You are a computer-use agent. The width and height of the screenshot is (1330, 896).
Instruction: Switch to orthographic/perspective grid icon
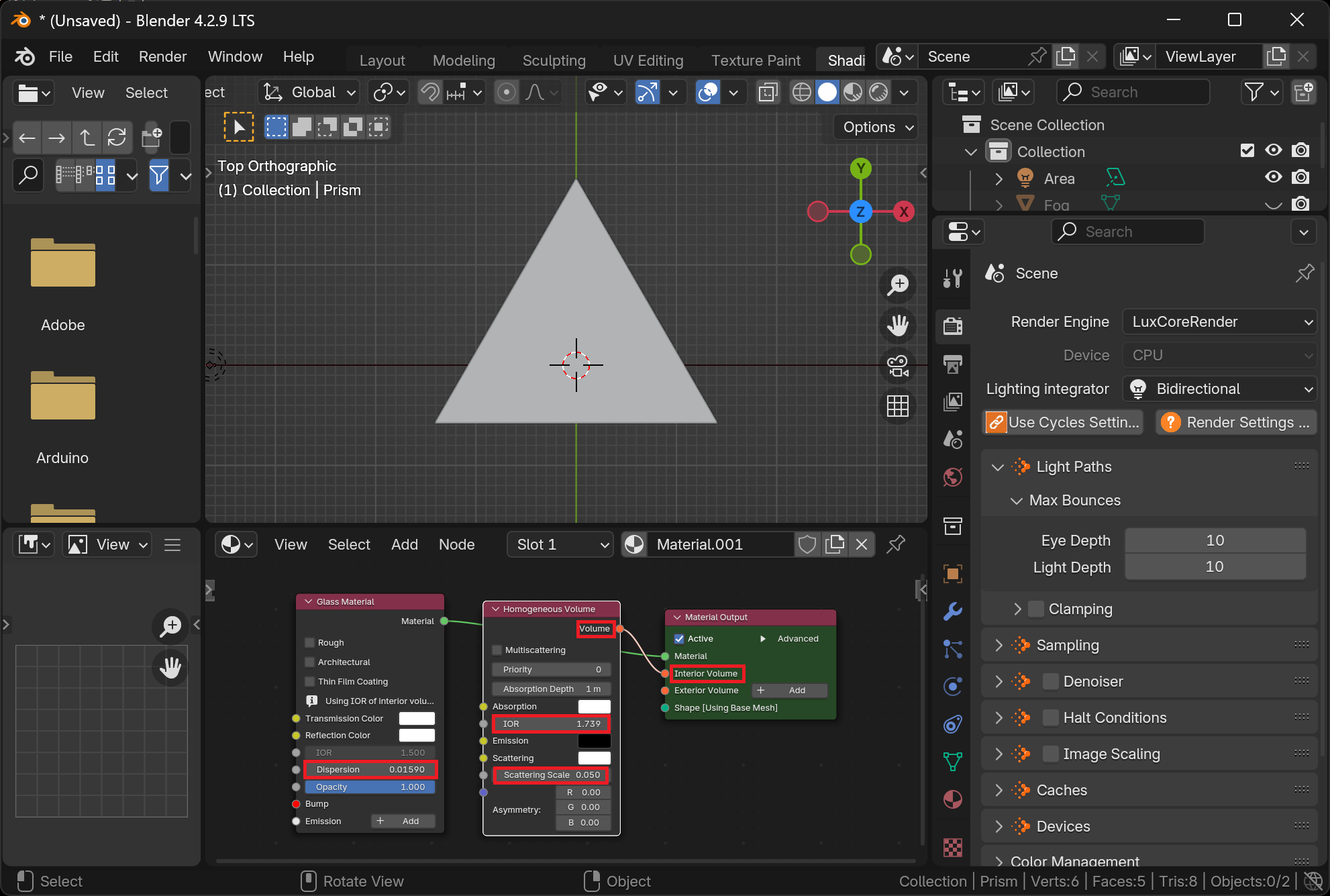897,406
